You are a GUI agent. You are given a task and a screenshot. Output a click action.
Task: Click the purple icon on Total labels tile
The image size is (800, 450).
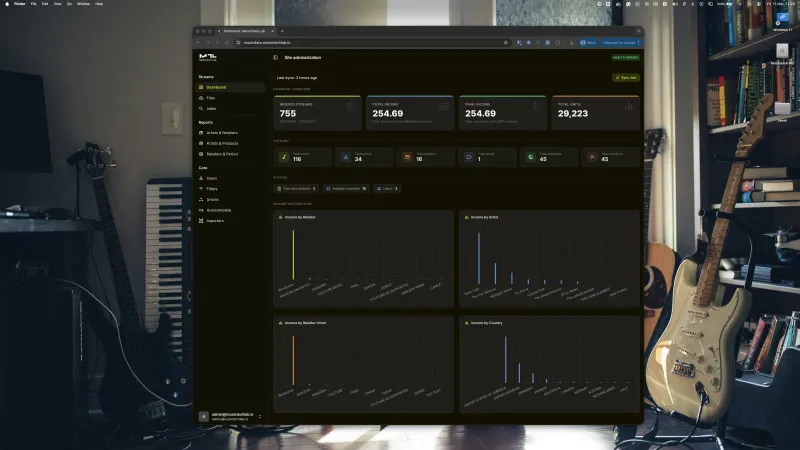(x=469, y=157)
